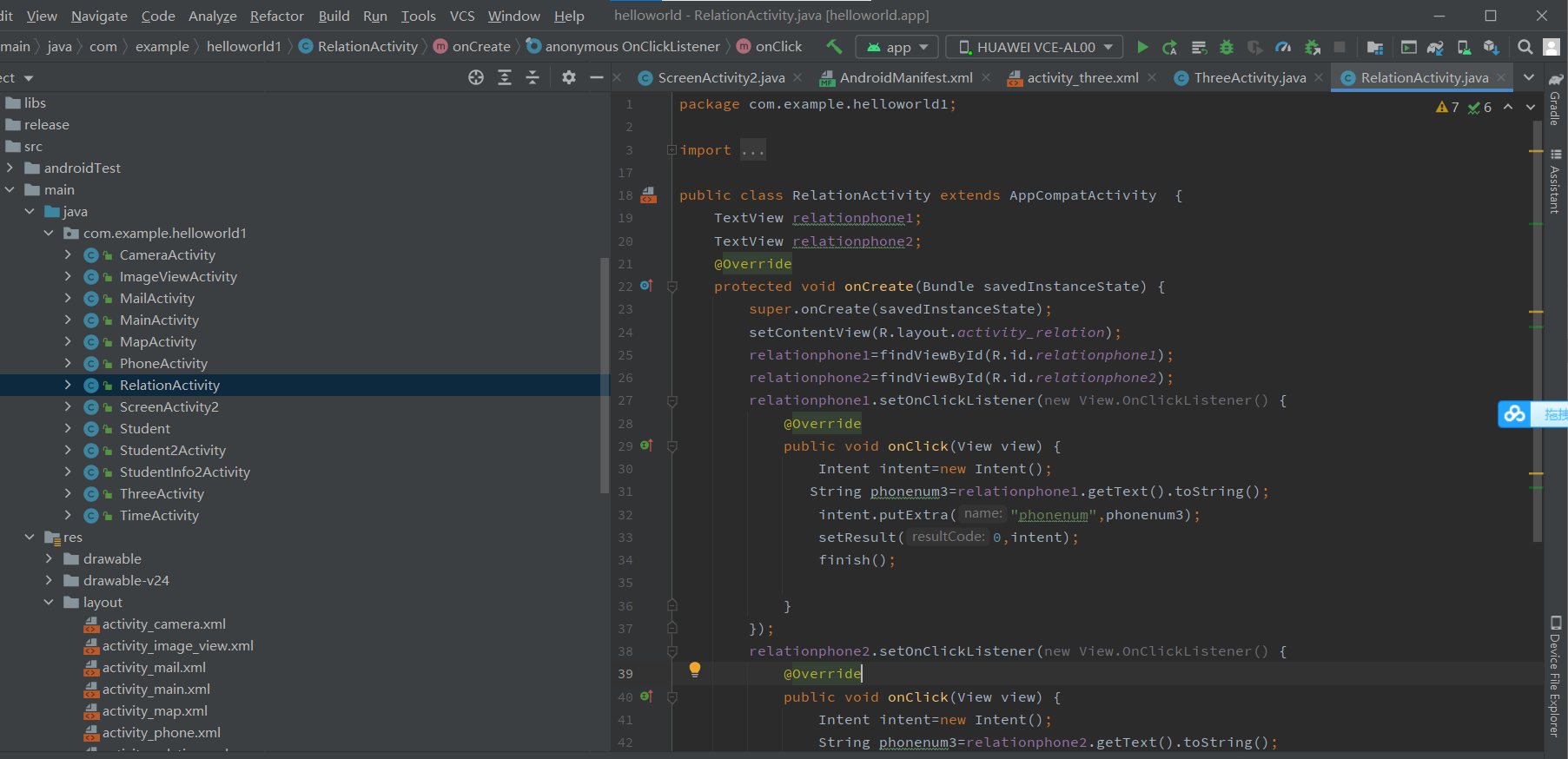Click the Apply Code Changes icon

tap(1199, 47)
